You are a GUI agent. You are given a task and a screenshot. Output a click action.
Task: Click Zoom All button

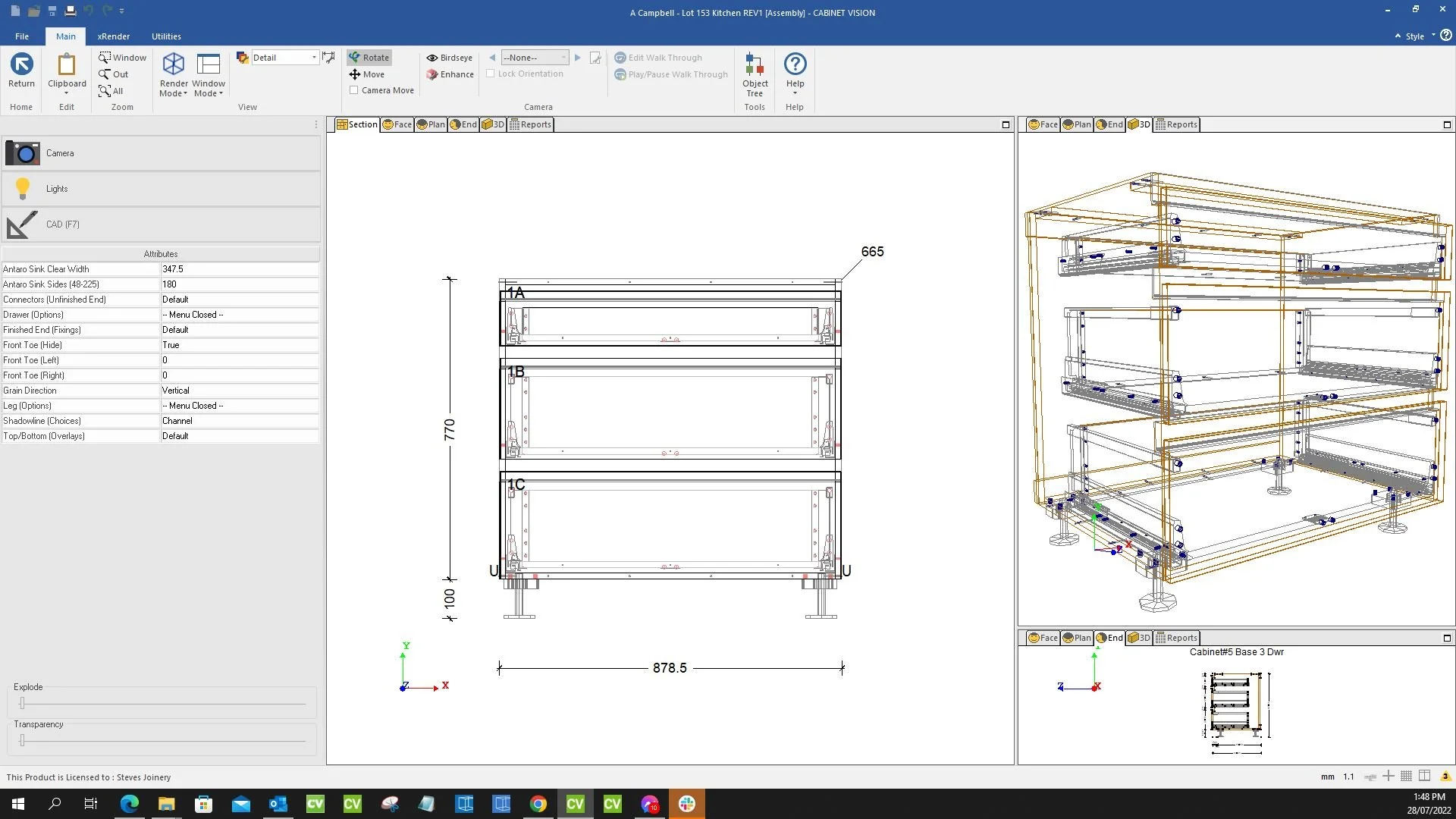pyautogui.click(x=111, y=91)
